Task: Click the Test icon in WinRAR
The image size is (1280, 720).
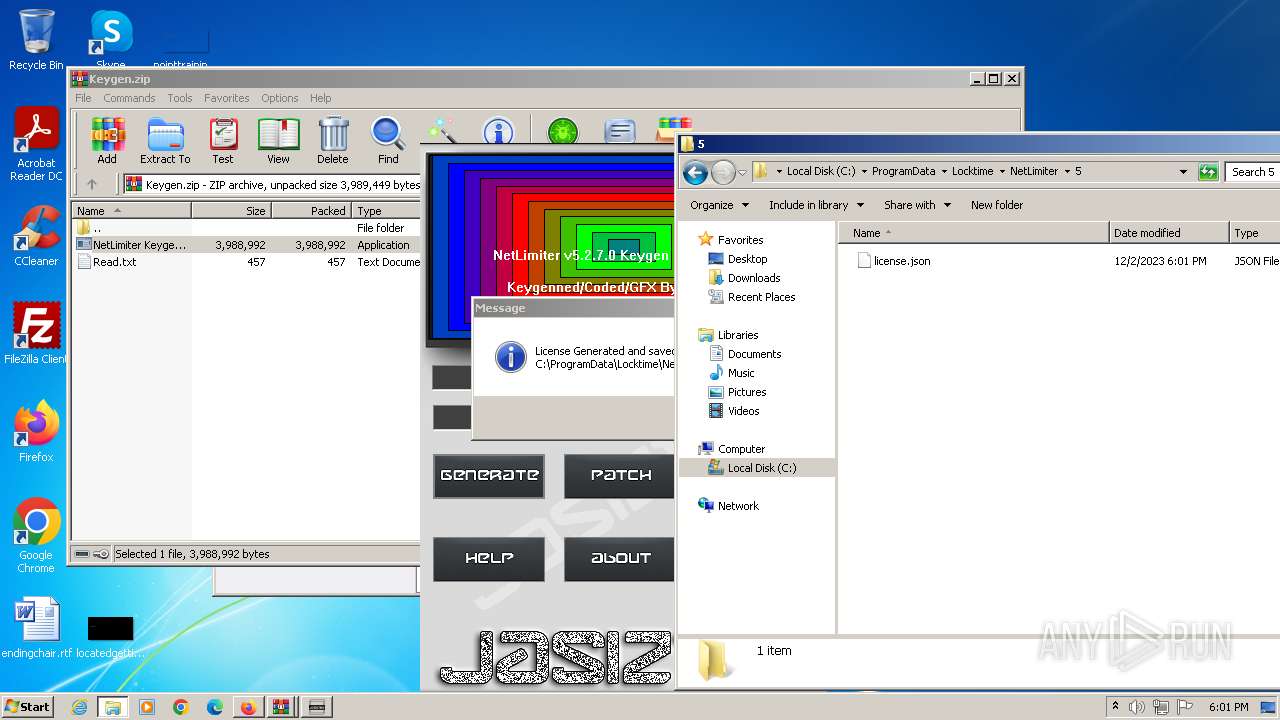Action: (x=223, y=140)
